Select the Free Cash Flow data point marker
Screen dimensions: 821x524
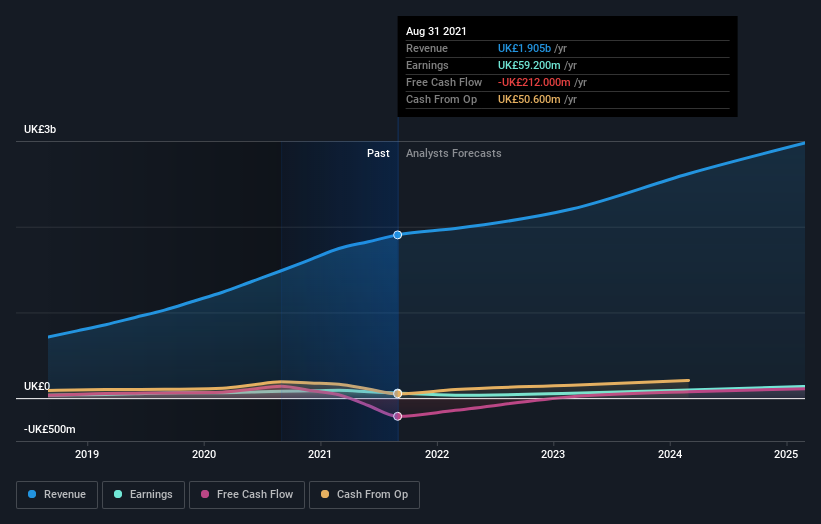pyautogui.click(x=397, y=416)
